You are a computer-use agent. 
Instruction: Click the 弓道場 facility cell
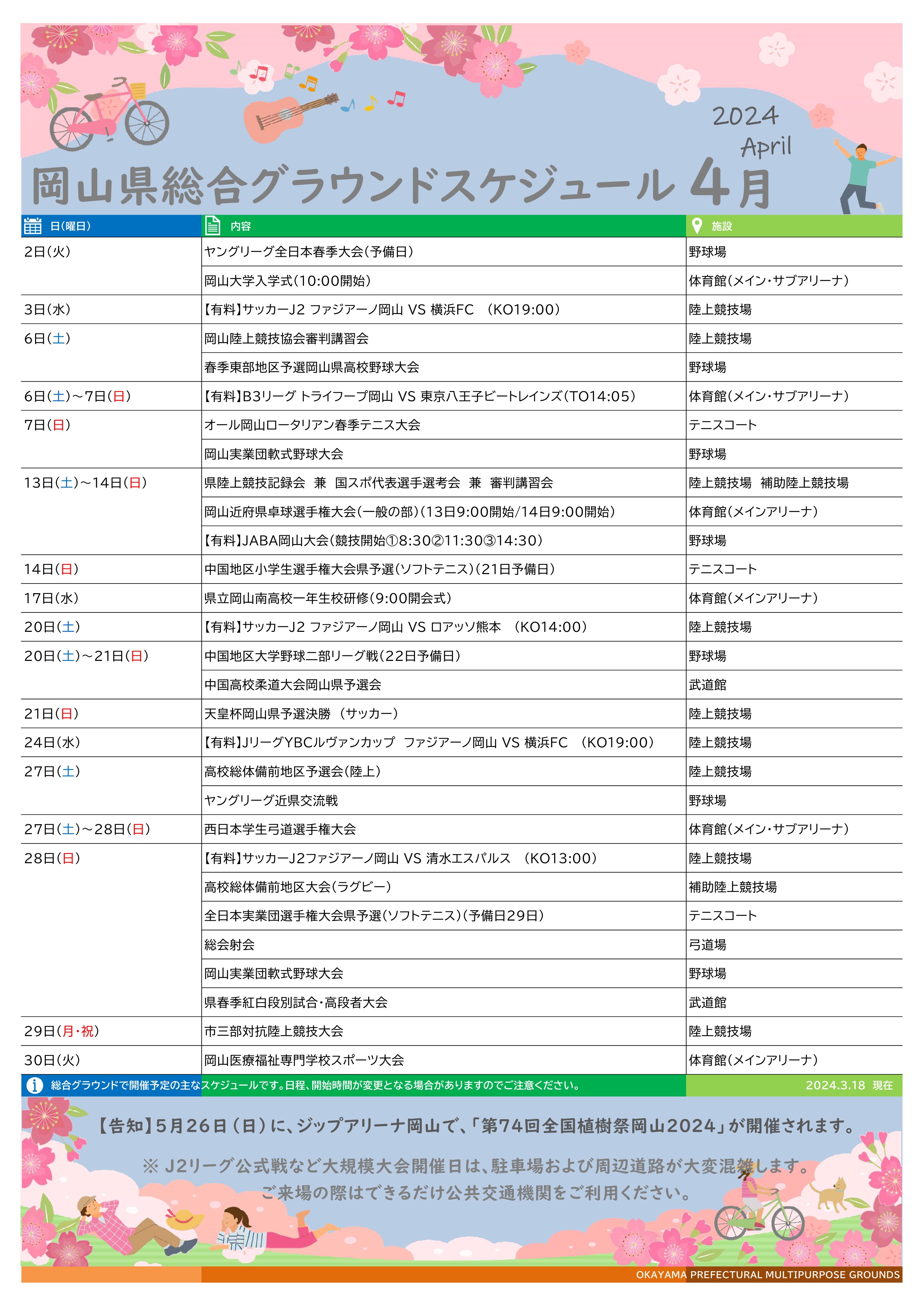708,944
